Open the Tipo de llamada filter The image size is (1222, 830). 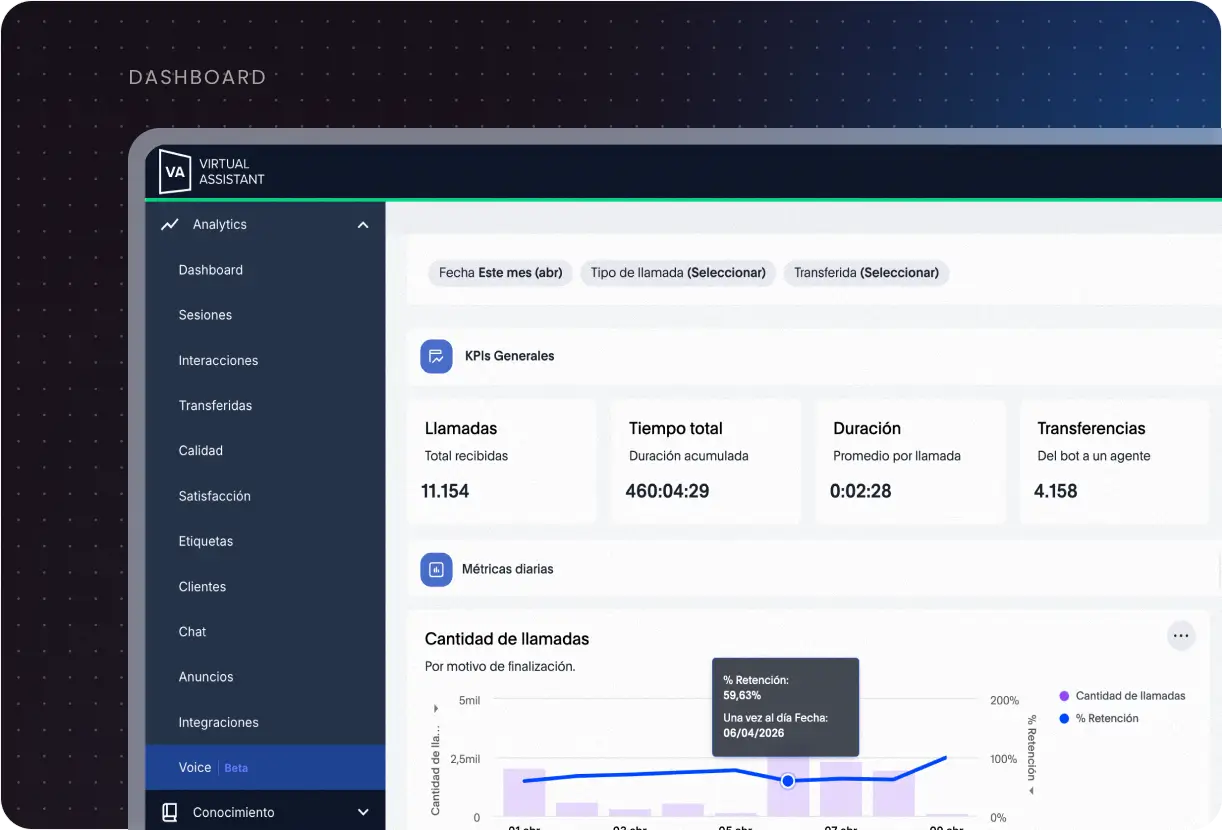click(x=678, y=273)
